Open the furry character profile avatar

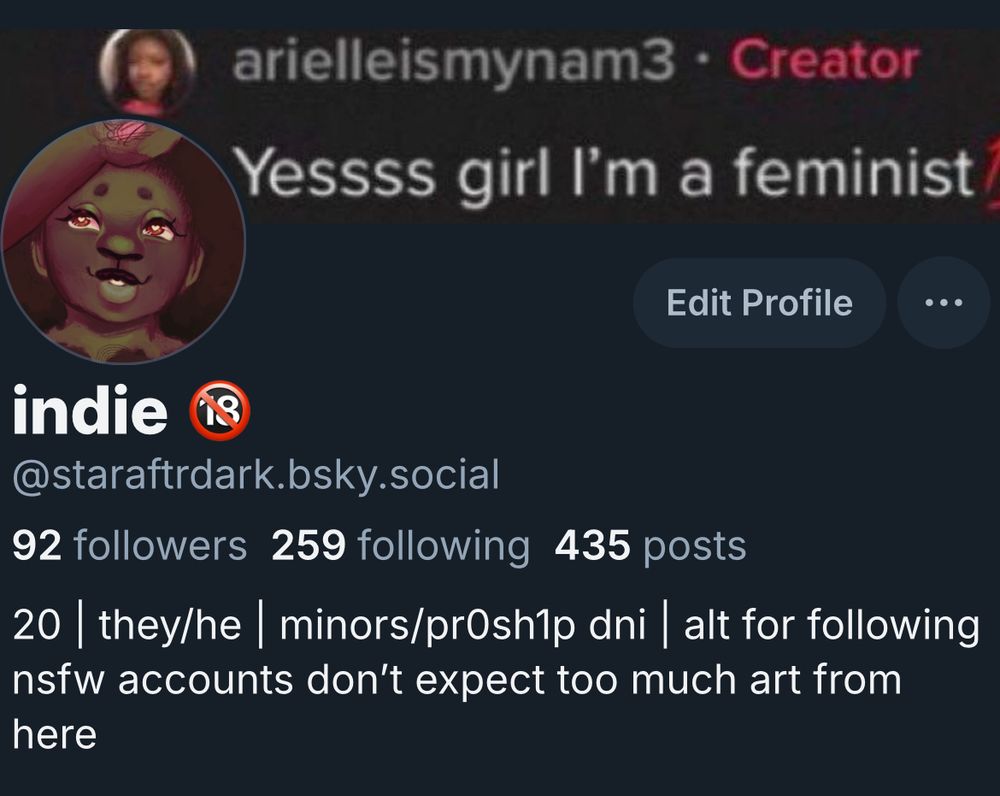click(x=124, y=242)
